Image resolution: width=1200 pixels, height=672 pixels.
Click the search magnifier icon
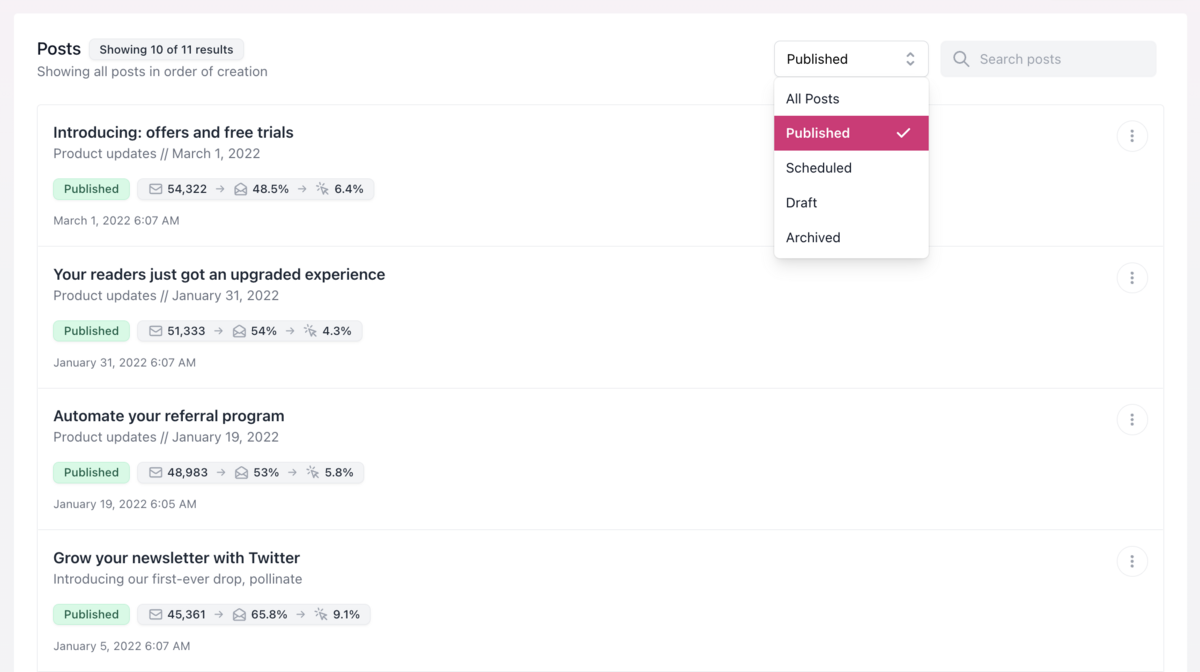pyautogui.click(x=960, y=59)
